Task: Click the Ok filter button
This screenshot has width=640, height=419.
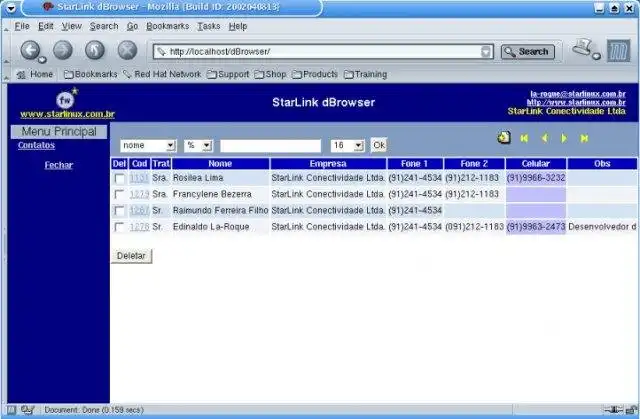Action: tap(379, 145)
